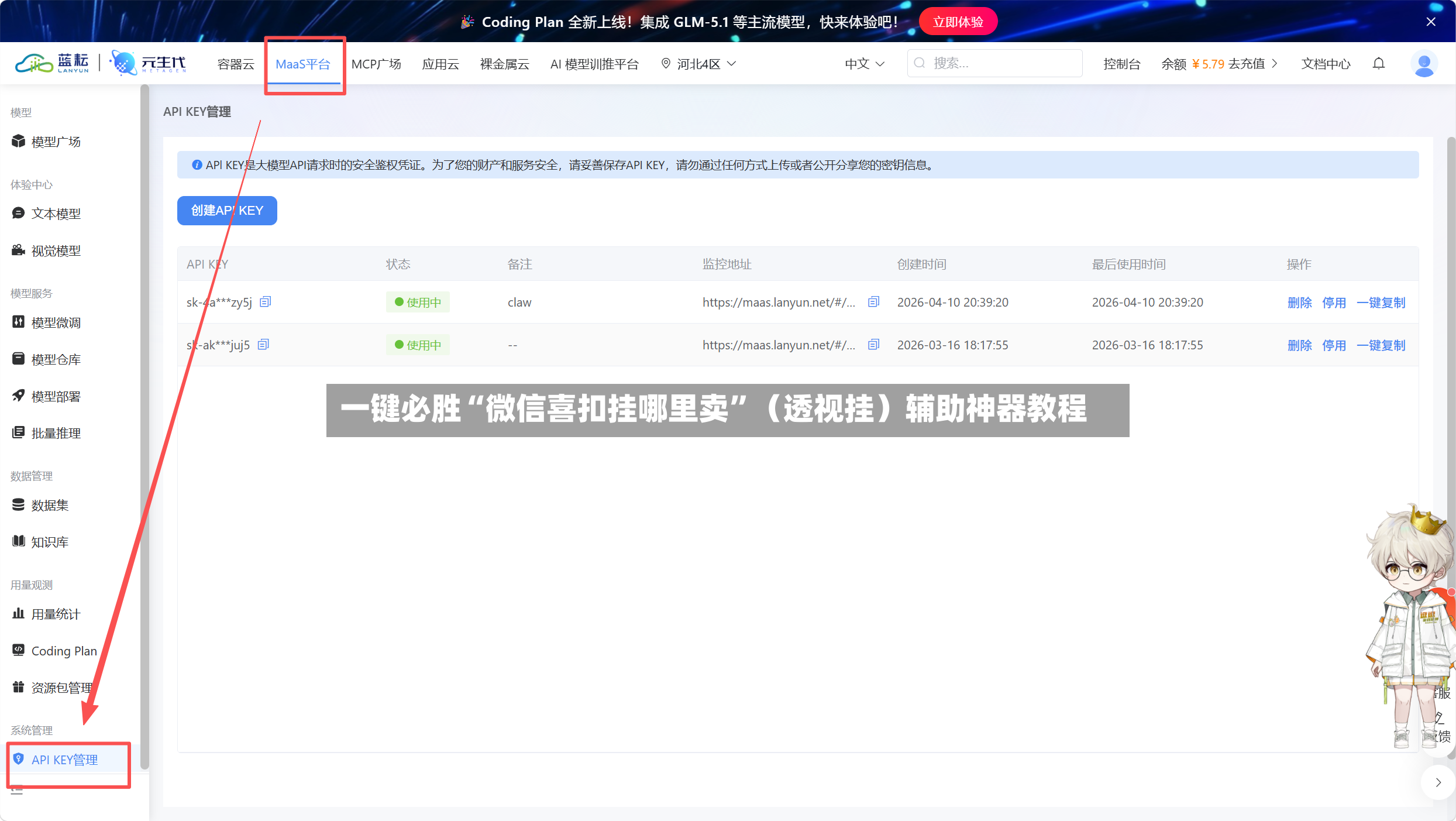
Task: Click the https://maas.lanyun.net monitor address in claw row
Action: tap(779, 302)
